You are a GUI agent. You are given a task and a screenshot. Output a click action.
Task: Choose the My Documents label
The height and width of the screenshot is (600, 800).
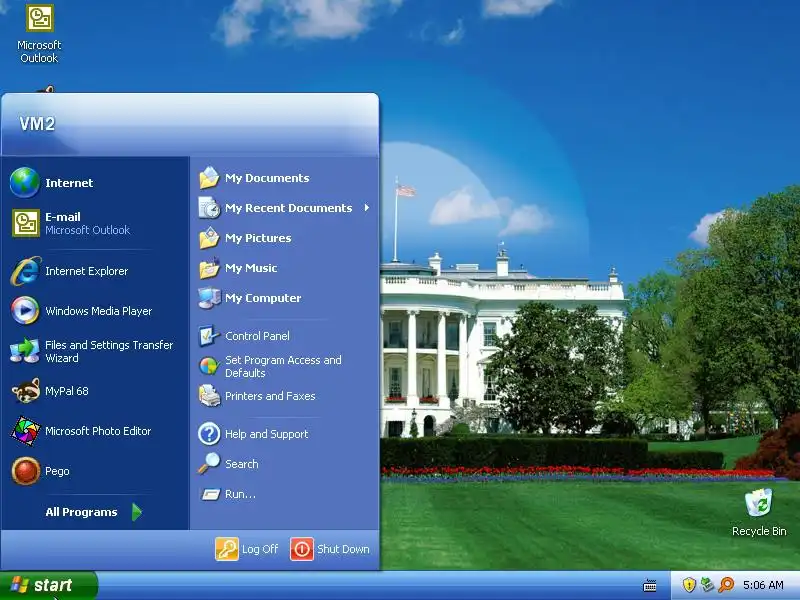267,178
